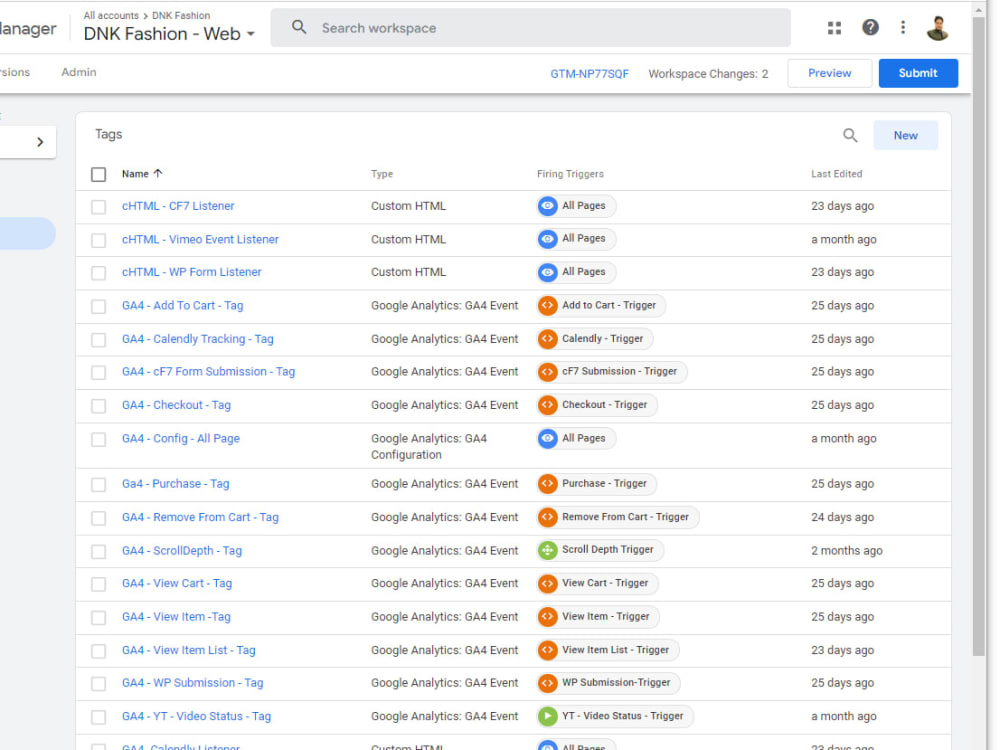1000x750 pixels.
Task: Click the Remove From Cart trigger icon
Action: (547, 517)
